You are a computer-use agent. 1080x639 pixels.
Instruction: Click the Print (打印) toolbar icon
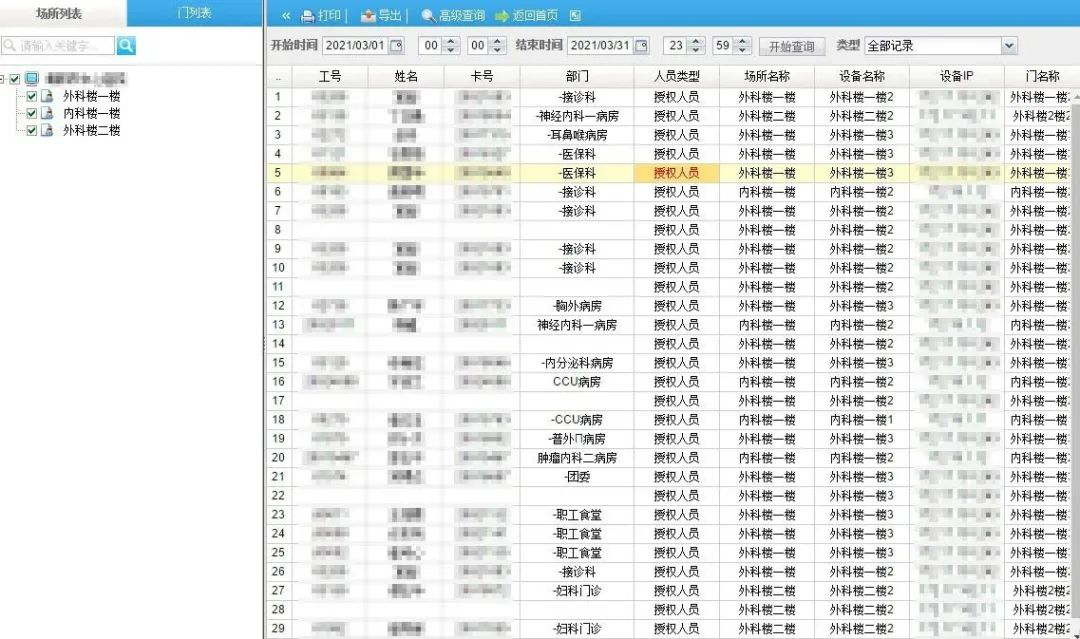308,16
